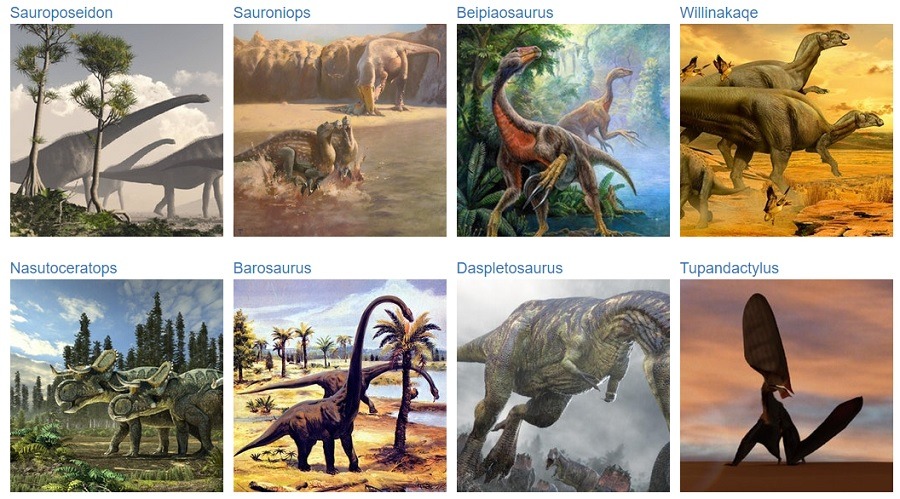Open the Beipiaosaurus title link
Viewport: 900px width, 499px height.
505,13
